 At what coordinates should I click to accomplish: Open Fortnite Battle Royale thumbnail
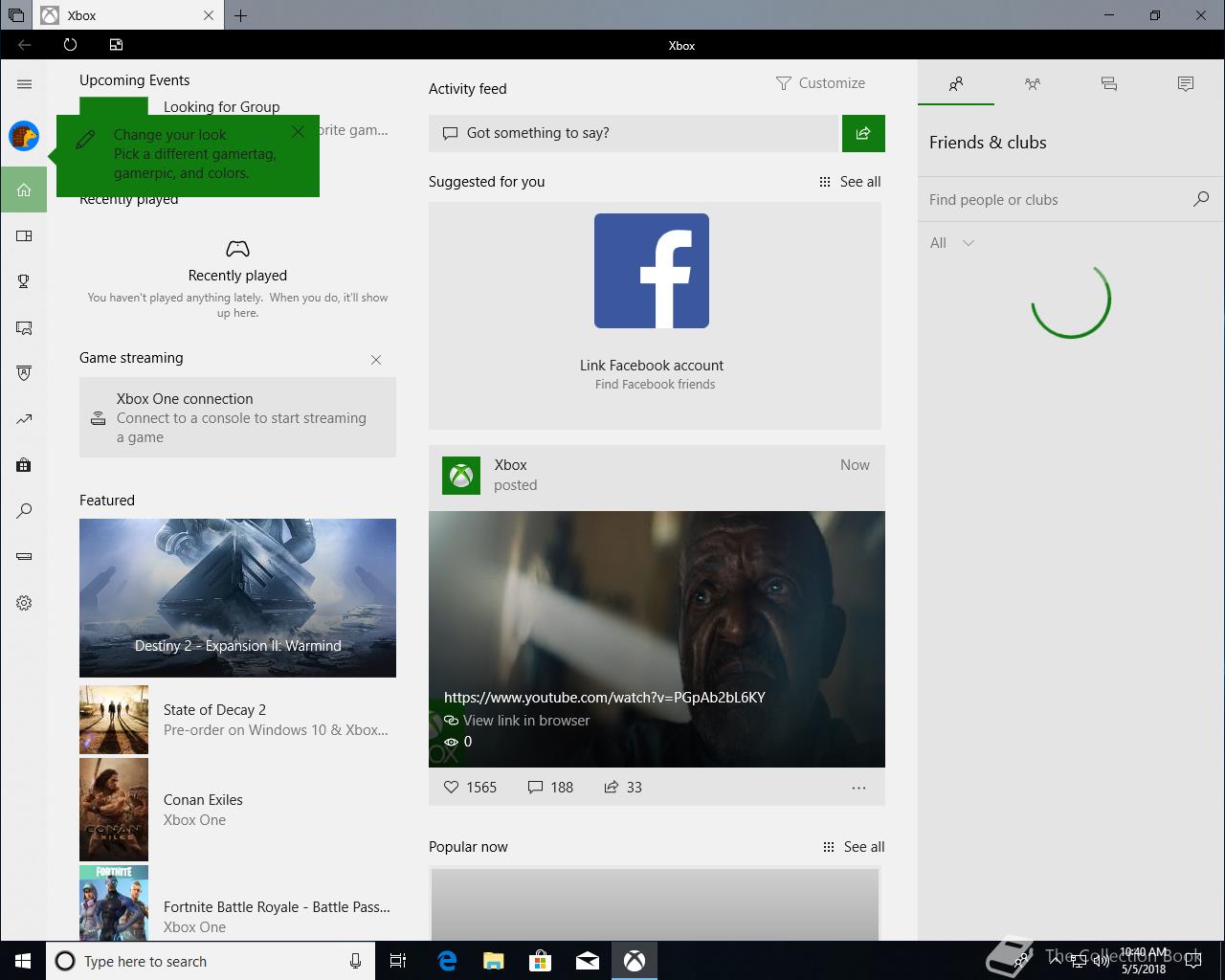pyautogui.click(x=114, y=902)
